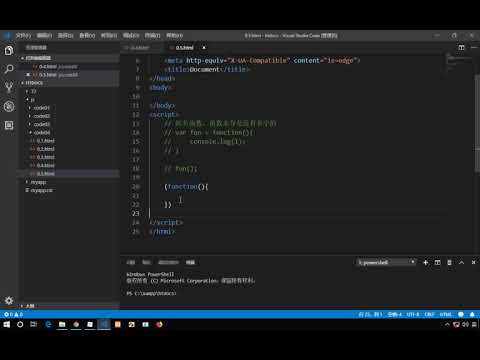Image resolution: width=480 pixels, height=360 pixels.
Task: Click CRLF line ending in status bar
Action: (430, 314)
